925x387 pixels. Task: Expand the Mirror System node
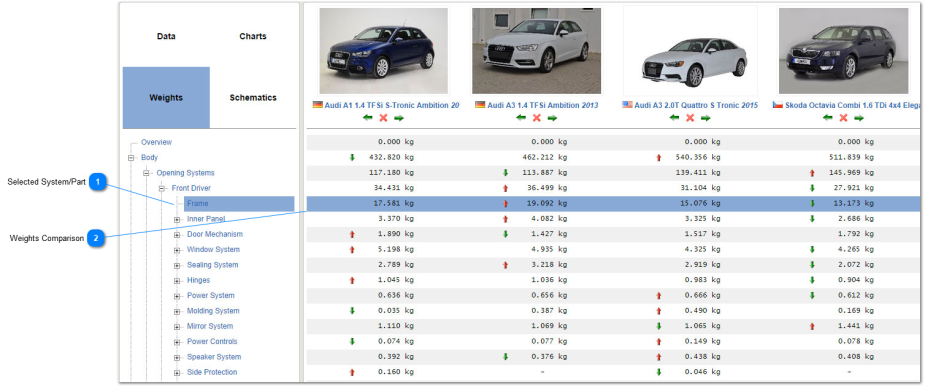[x=176, y=327]
